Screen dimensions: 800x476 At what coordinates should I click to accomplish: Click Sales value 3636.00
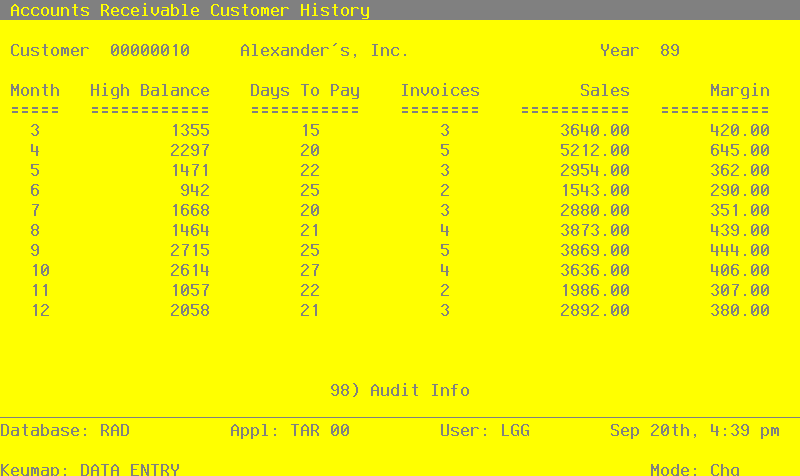click(595, 270)
